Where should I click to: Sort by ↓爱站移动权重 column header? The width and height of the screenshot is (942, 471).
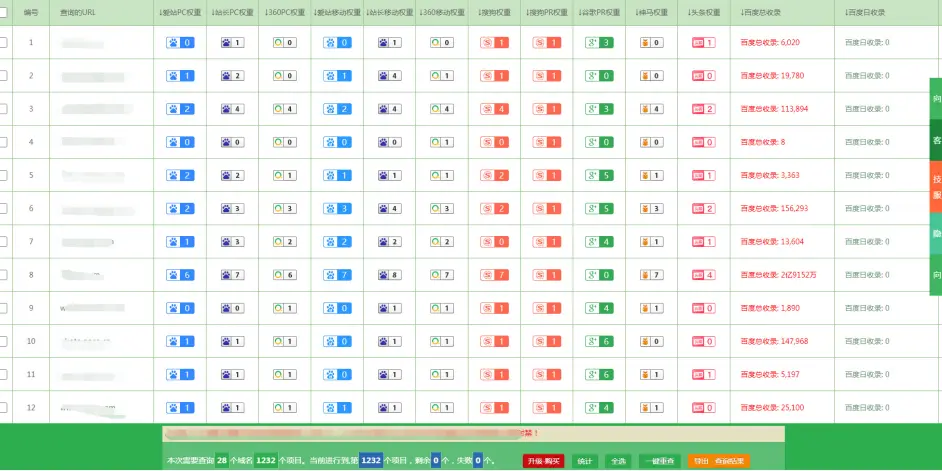337,12
